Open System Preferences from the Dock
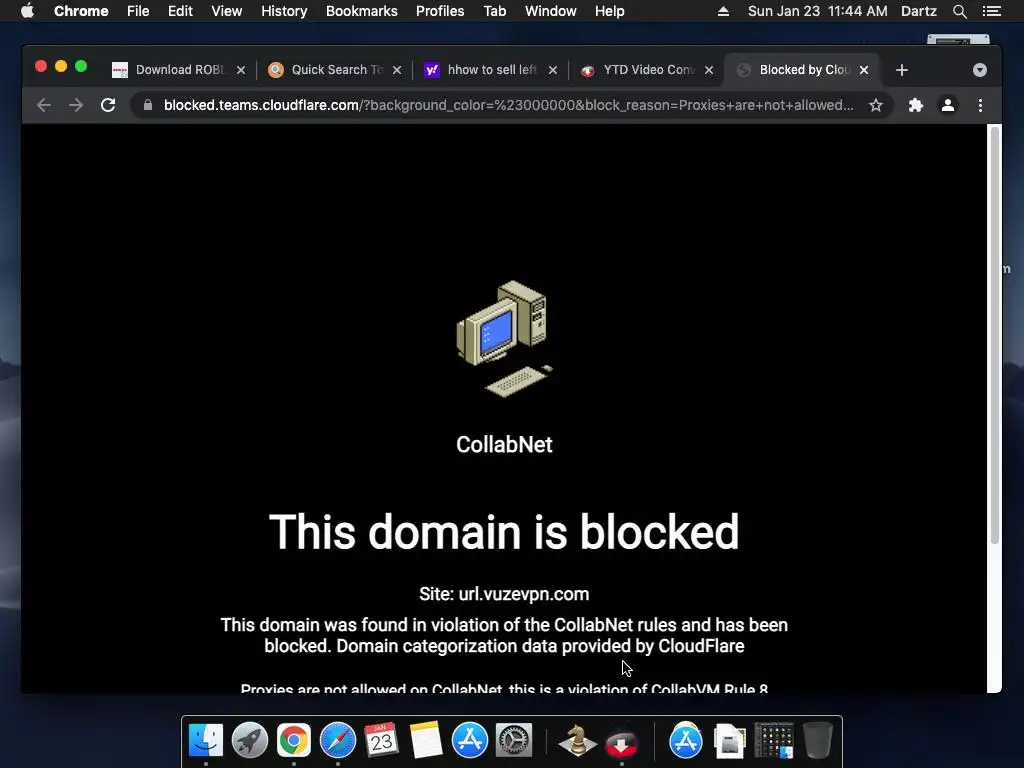The image size is (1024, 768). [514, 740]
